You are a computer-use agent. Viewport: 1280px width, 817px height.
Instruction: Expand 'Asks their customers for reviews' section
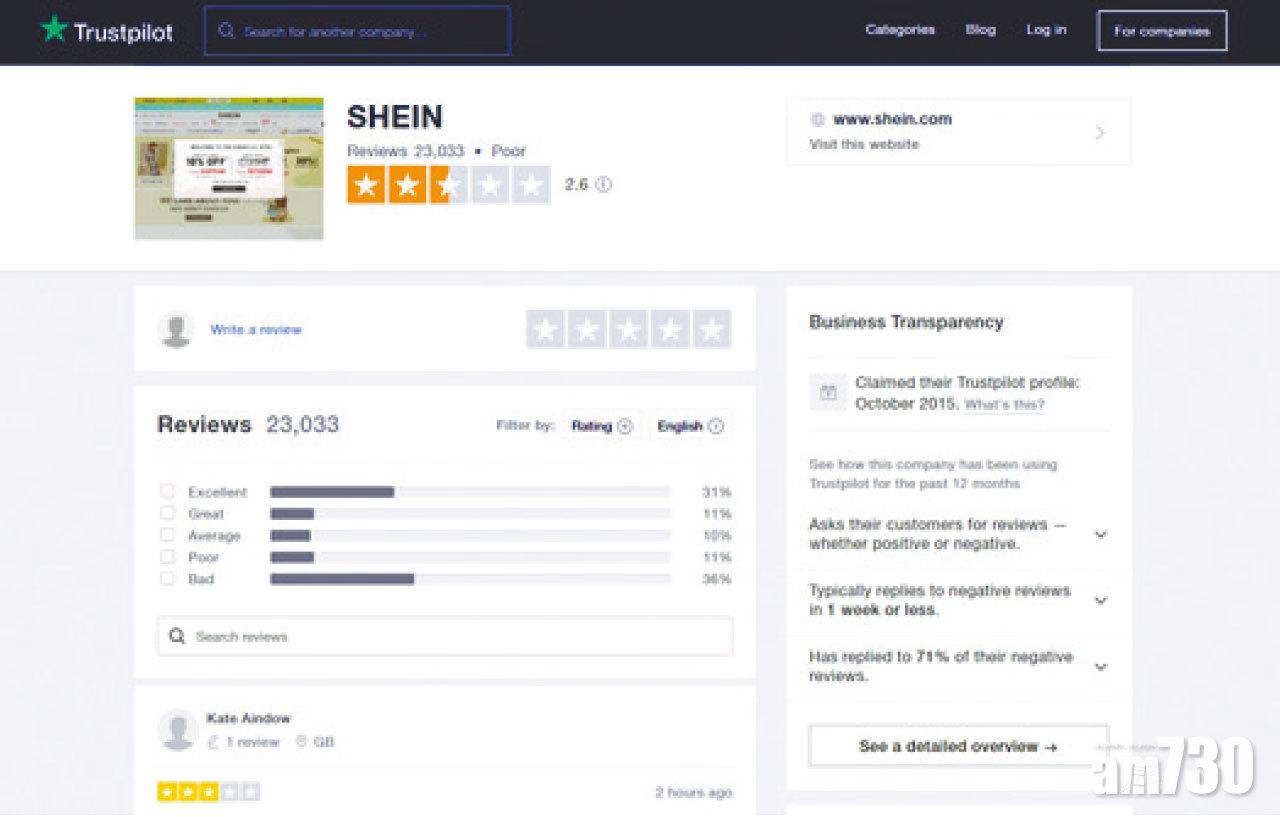pyautogui.click(x=1100, y=534)
